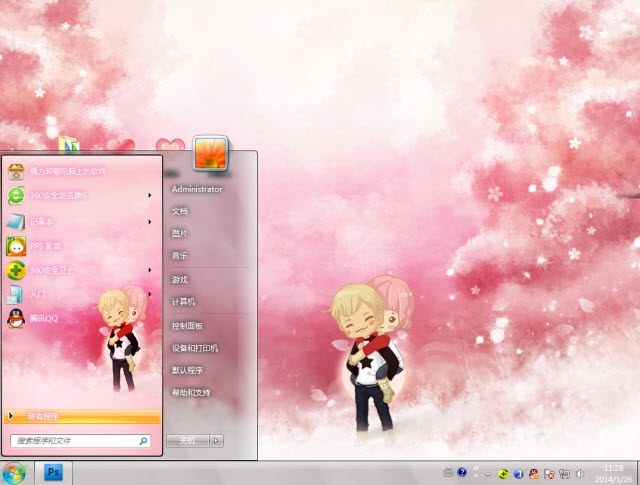Open 控制面板 control panel
Screen dimensions: 640x485
[187, 326]
